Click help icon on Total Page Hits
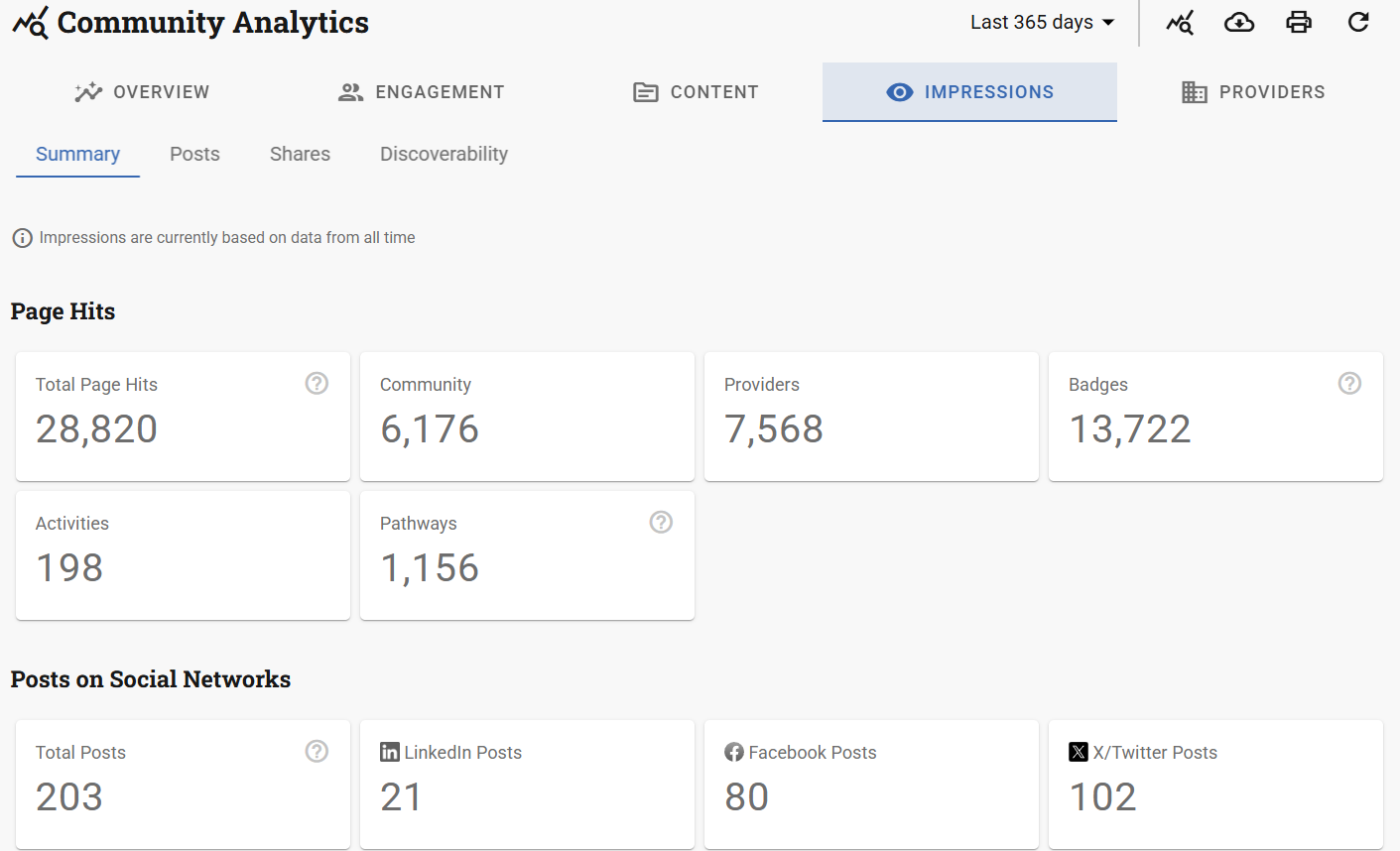Screen dimensions: 1400x851 [317, 384]
